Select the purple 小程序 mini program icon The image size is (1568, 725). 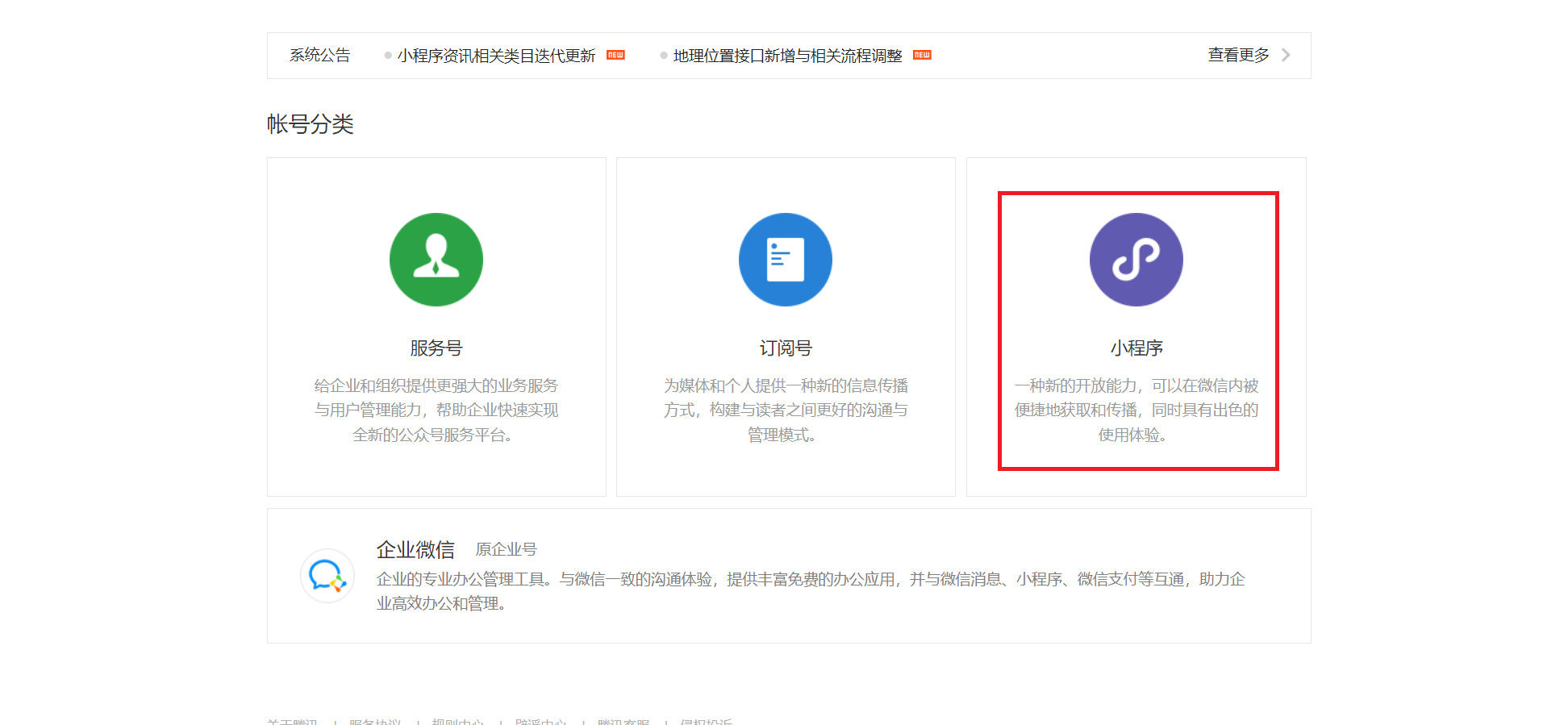tap(1136, 260)
